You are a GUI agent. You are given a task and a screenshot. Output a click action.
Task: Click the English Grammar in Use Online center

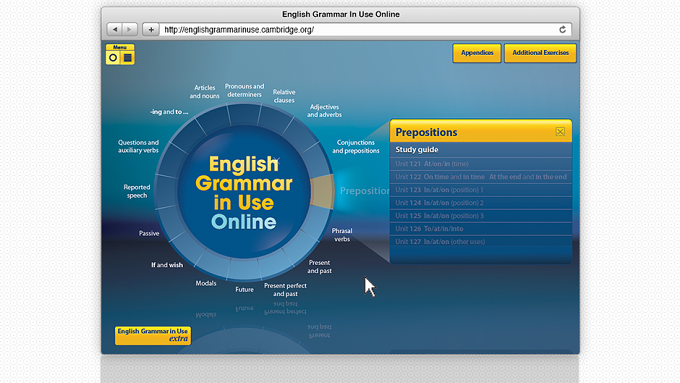(x=244, y=192)
